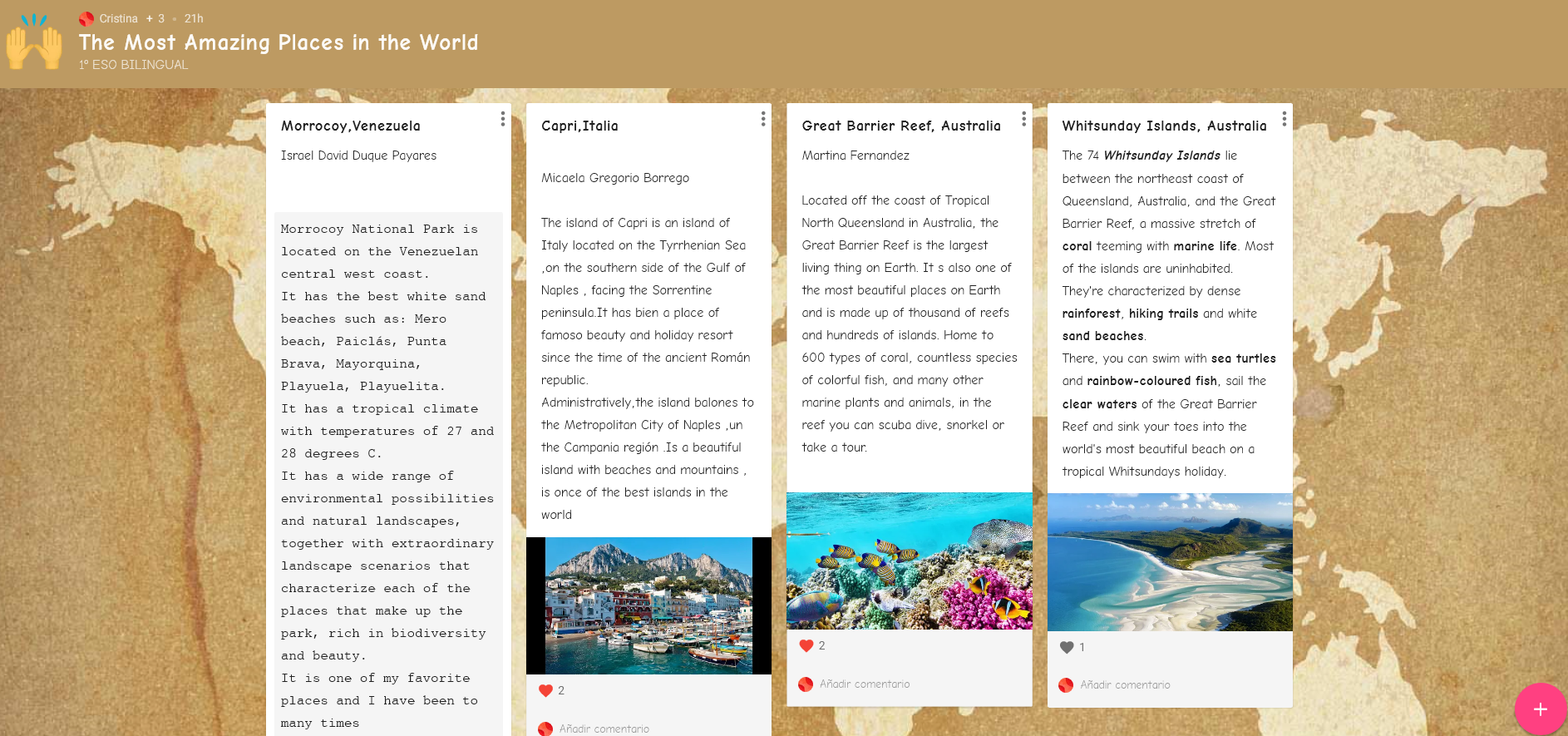Add a comment on the Great Barrier Reef post
This screenshot has width=1568, height=736.
(865, 684)
